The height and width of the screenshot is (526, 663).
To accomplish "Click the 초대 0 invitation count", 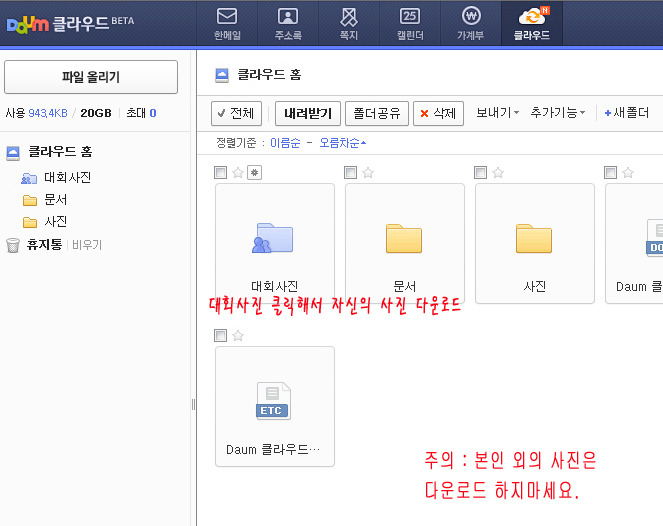I will pos(142,113).
